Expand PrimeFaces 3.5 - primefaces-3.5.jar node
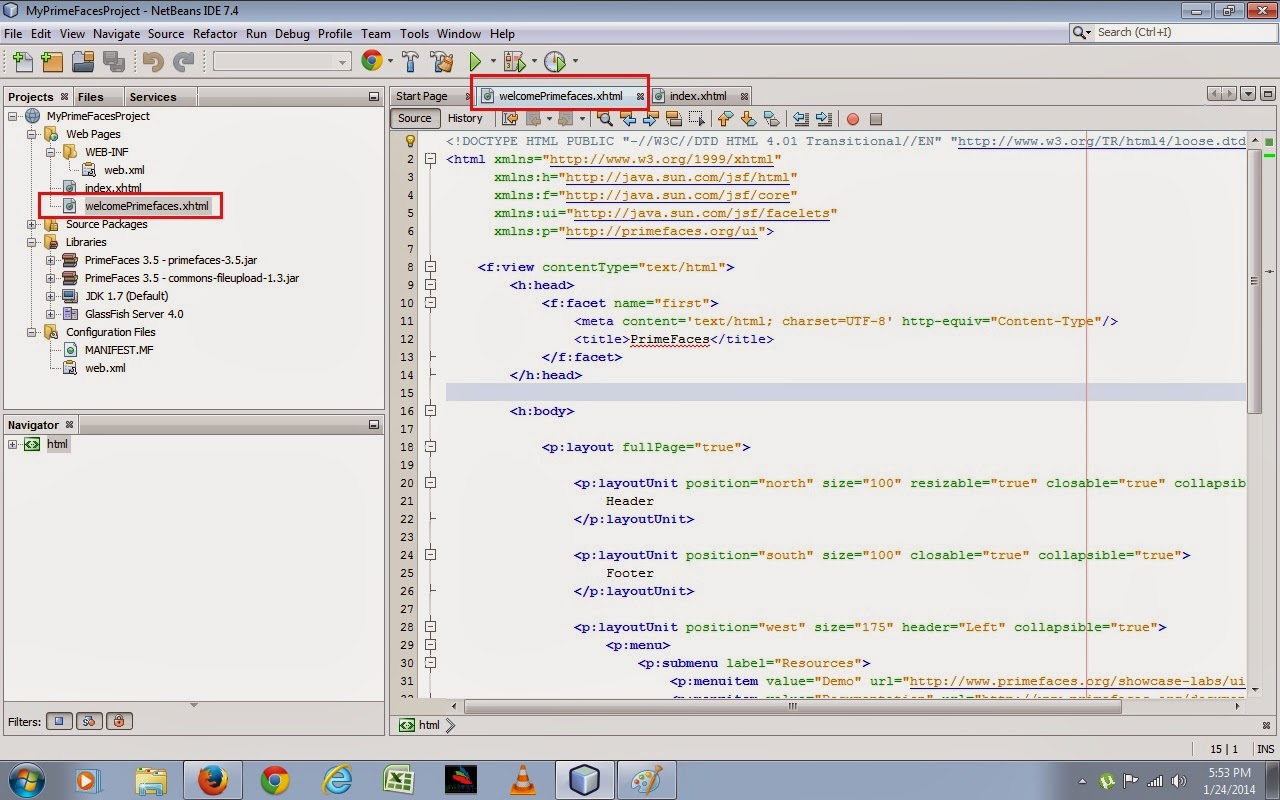Image resolution: width=1280 pixels, height=800 pixels. (50, 260)
